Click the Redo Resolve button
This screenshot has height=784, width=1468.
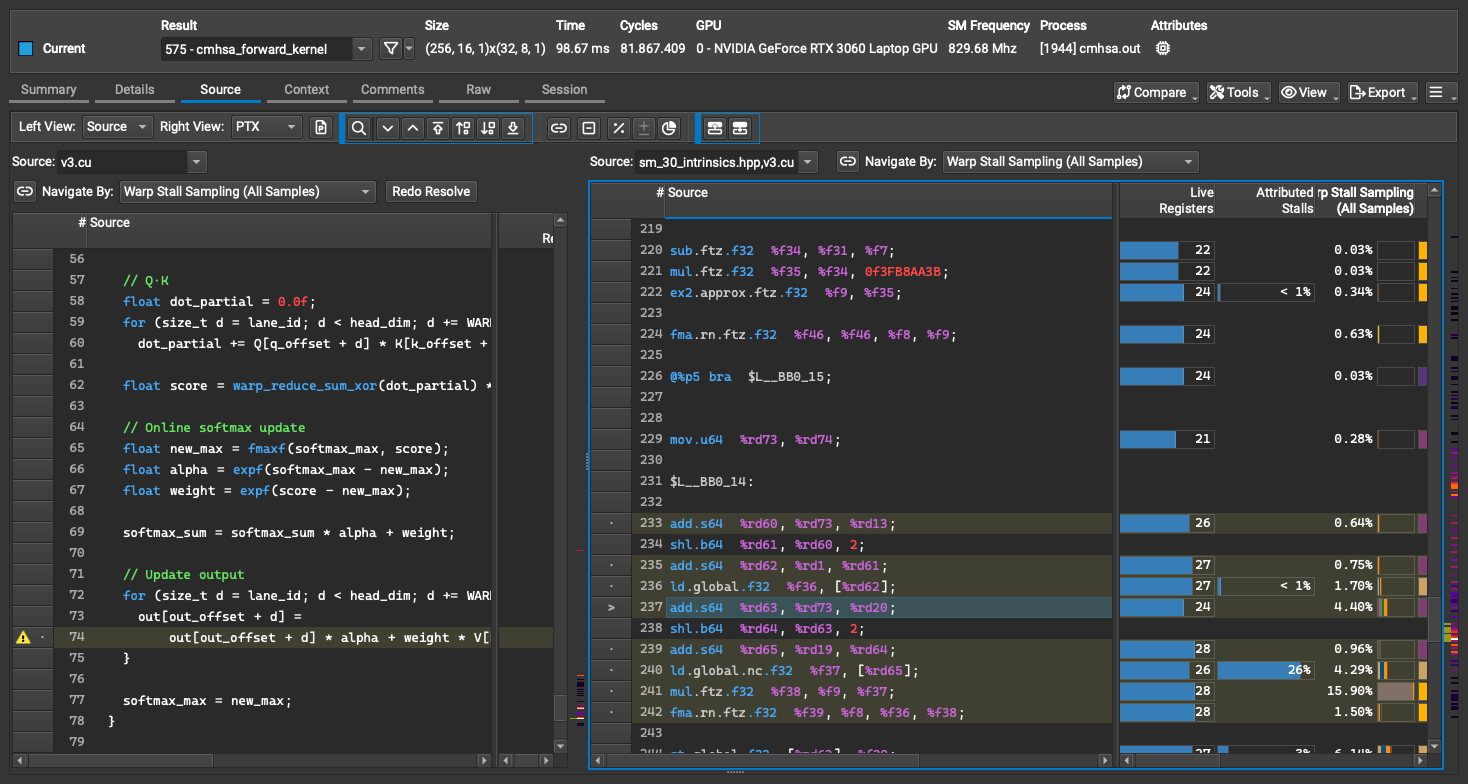click(x=431, y=191)
